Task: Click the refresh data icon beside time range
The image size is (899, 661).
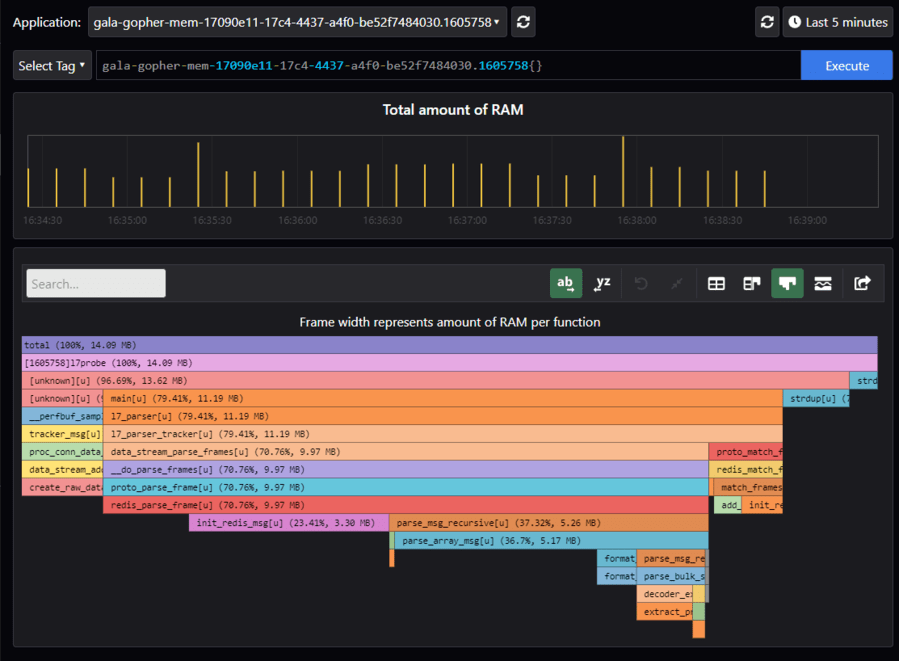Action: [767, 22]
